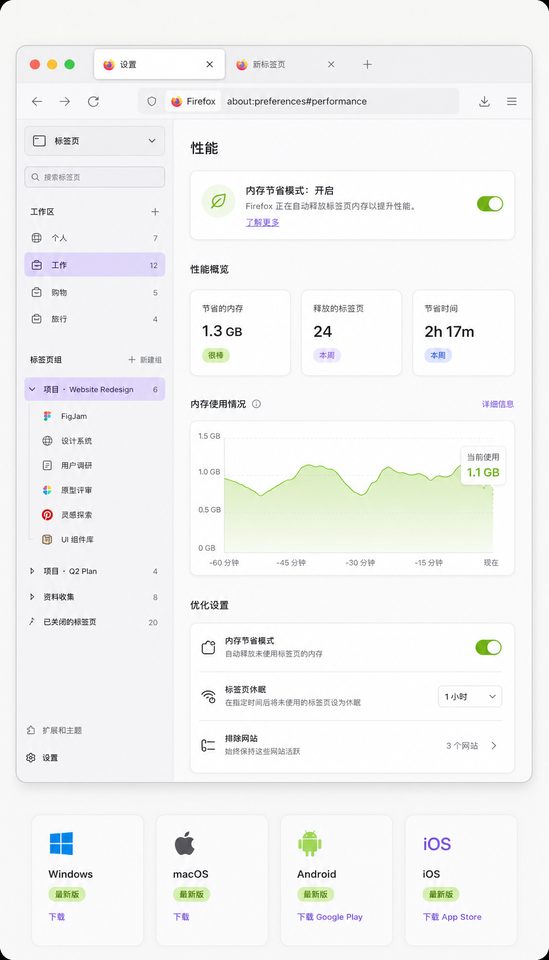The height and width of the screenshot is (960, 549).
Task: Click the address bar URL about:preferences#performance
Action: coord(297,102)
